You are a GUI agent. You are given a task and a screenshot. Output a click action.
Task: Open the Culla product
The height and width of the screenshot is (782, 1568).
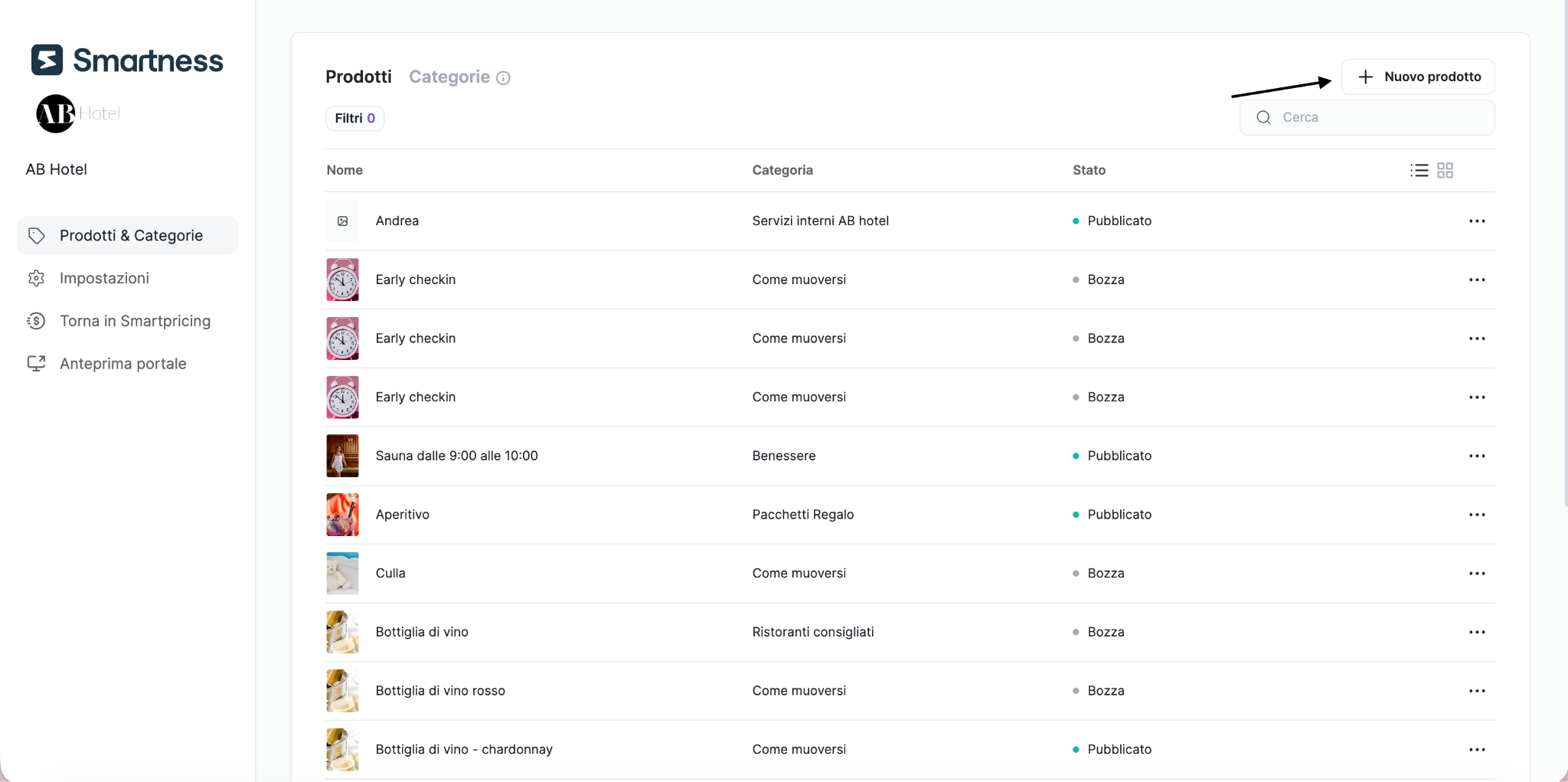(390, 573)
